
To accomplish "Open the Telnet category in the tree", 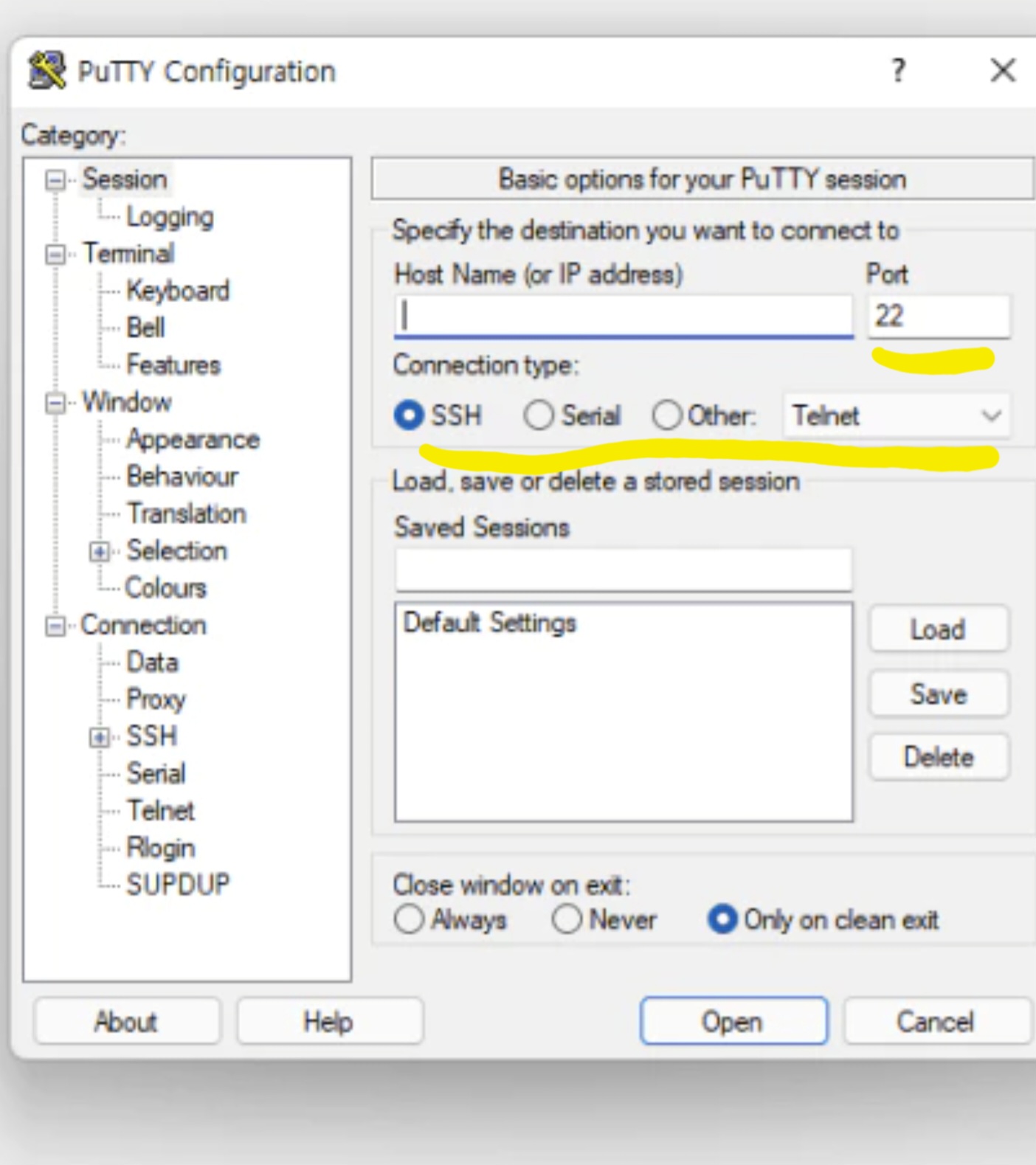I will (160, 811).
